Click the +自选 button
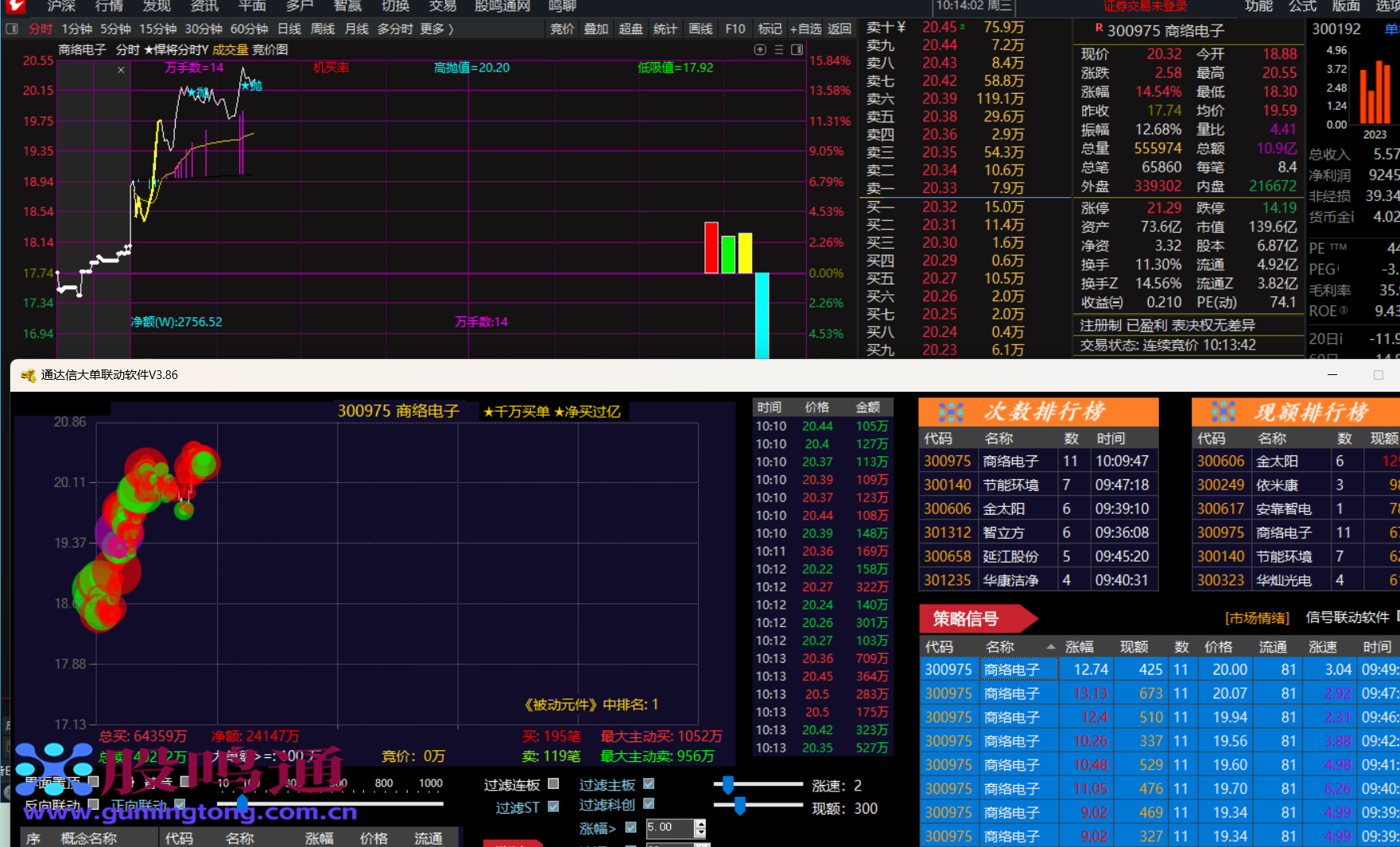The width and height of the screenshot is (1400, 847). 805,29
